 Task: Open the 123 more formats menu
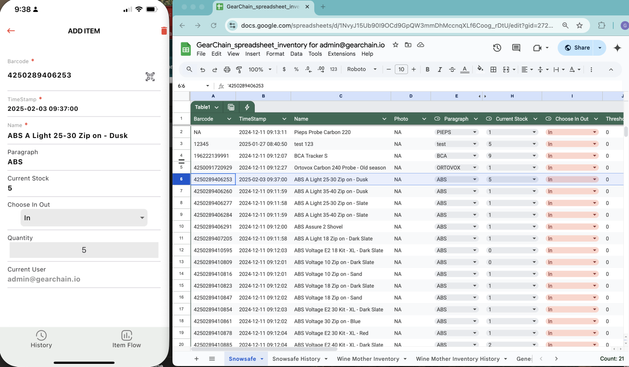(x=333, y=69)
